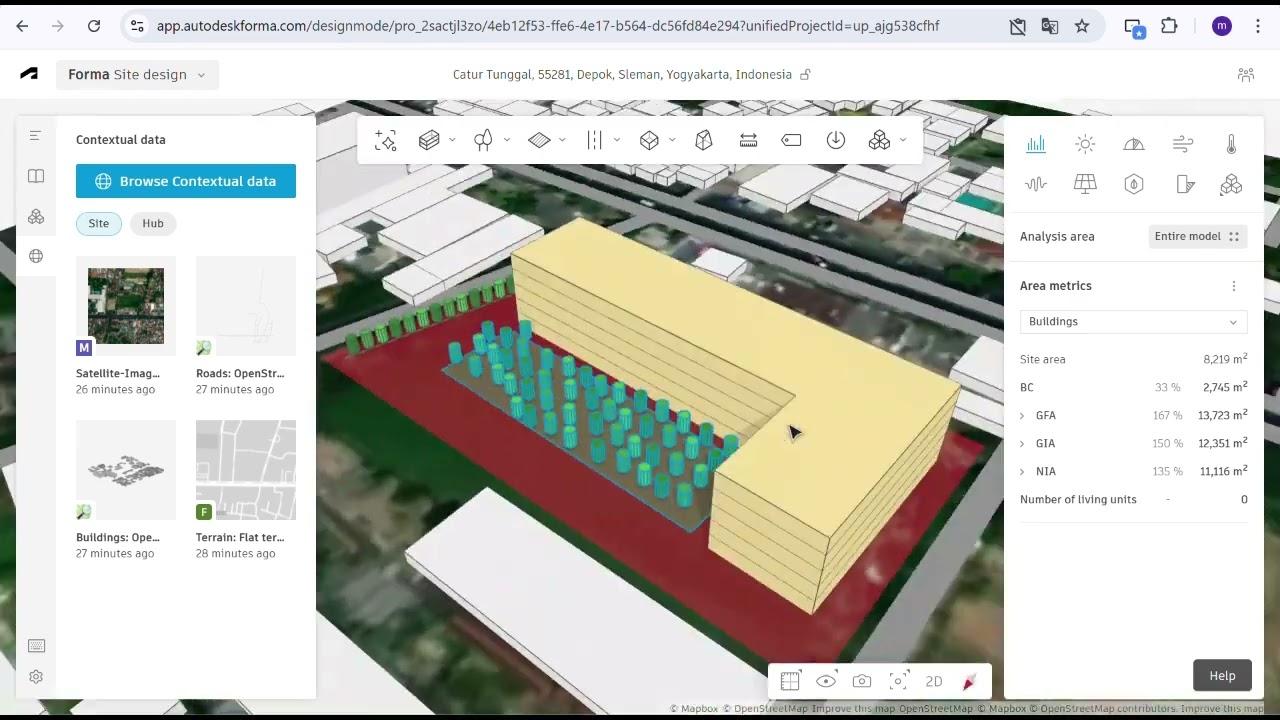The image size is (1280, 720).
Task: Expand the GFA row
Action: [1022, 416]
